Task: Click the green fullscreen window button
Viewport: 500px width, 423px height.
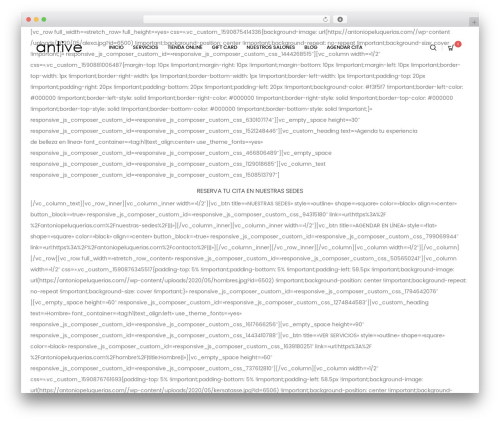Action: pos(44,20)
